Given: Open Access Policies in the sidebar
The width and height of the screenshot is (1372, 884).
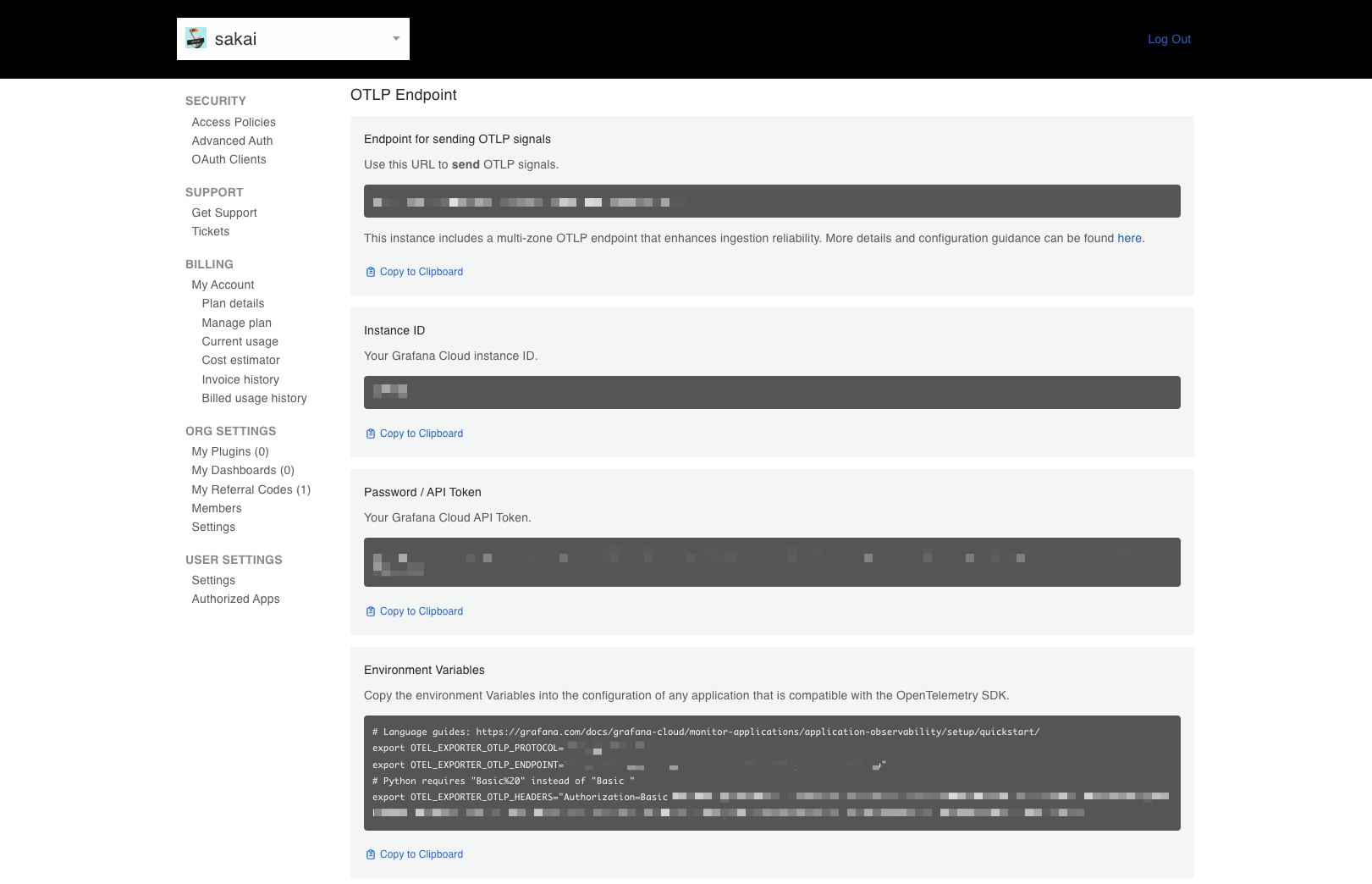Looking at the screenshot, I should [x=234, y=122].
